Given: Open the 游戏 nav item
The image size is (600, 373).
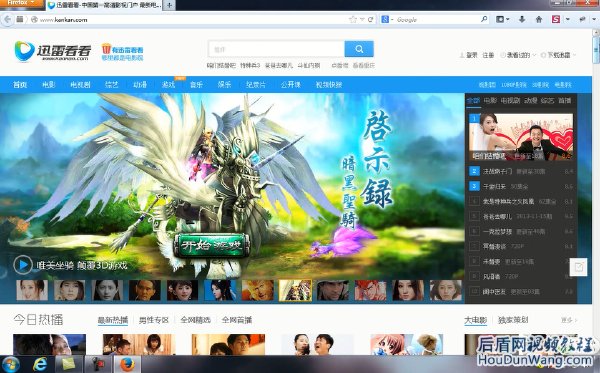Looking at the screenshot, I should coord(168,85).
